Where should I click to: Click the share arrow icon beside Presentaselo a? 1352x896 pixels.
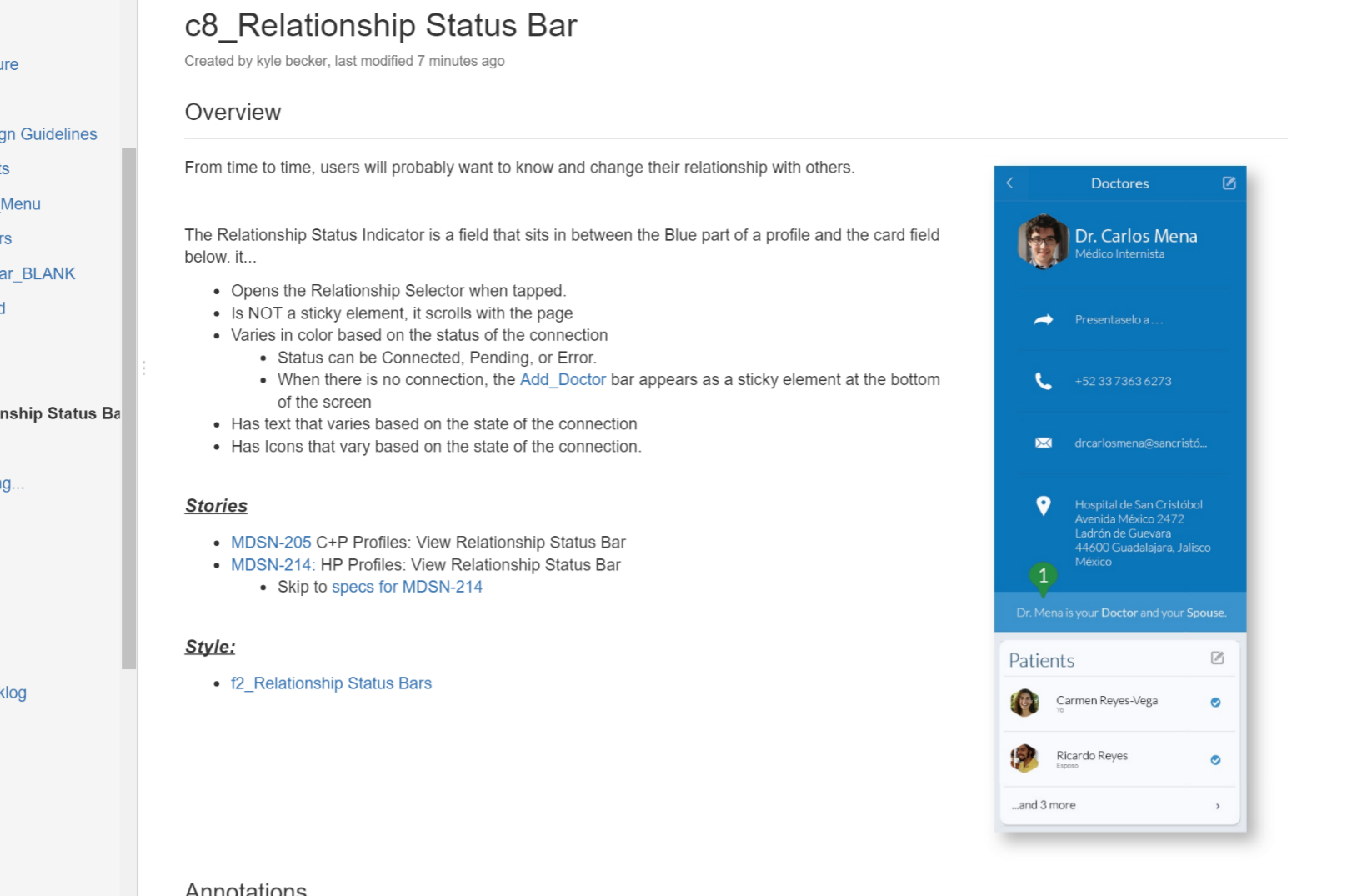(x=1043, y=320)
